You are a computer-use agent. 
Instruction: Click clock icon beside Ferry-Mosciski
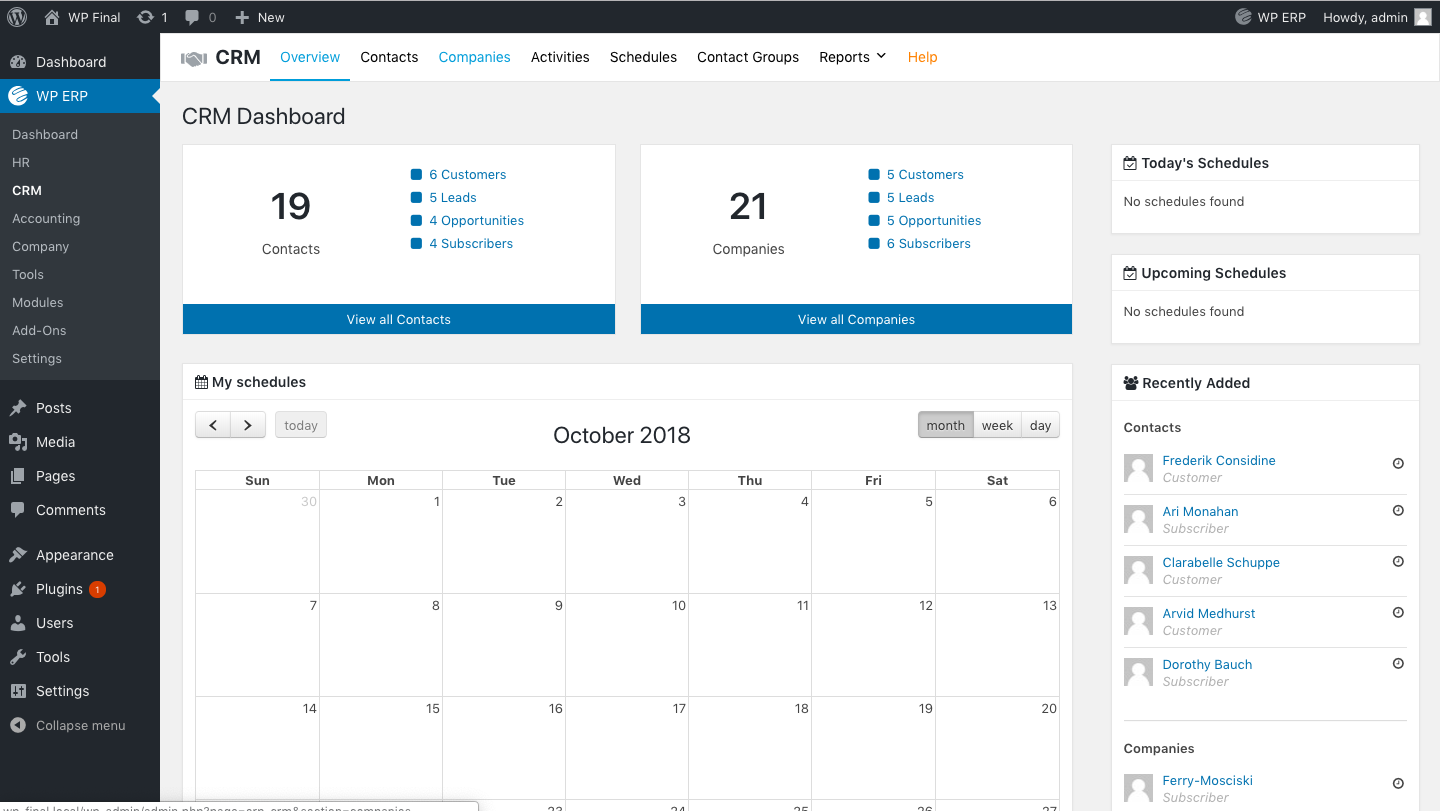click(x=1398, y=783)
